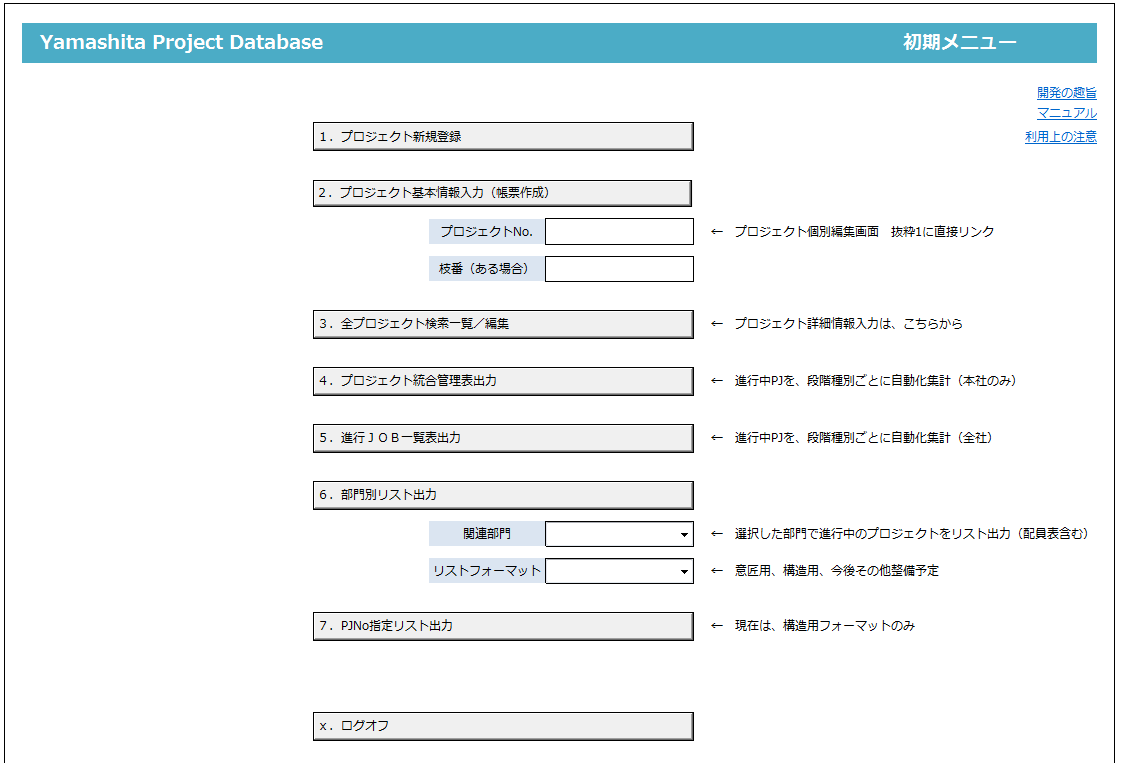Click note プロジェクト個別編集画面 抜粋1に直接リンク
This screenshot has height=763, width=1121.
[x=864, y=232]
